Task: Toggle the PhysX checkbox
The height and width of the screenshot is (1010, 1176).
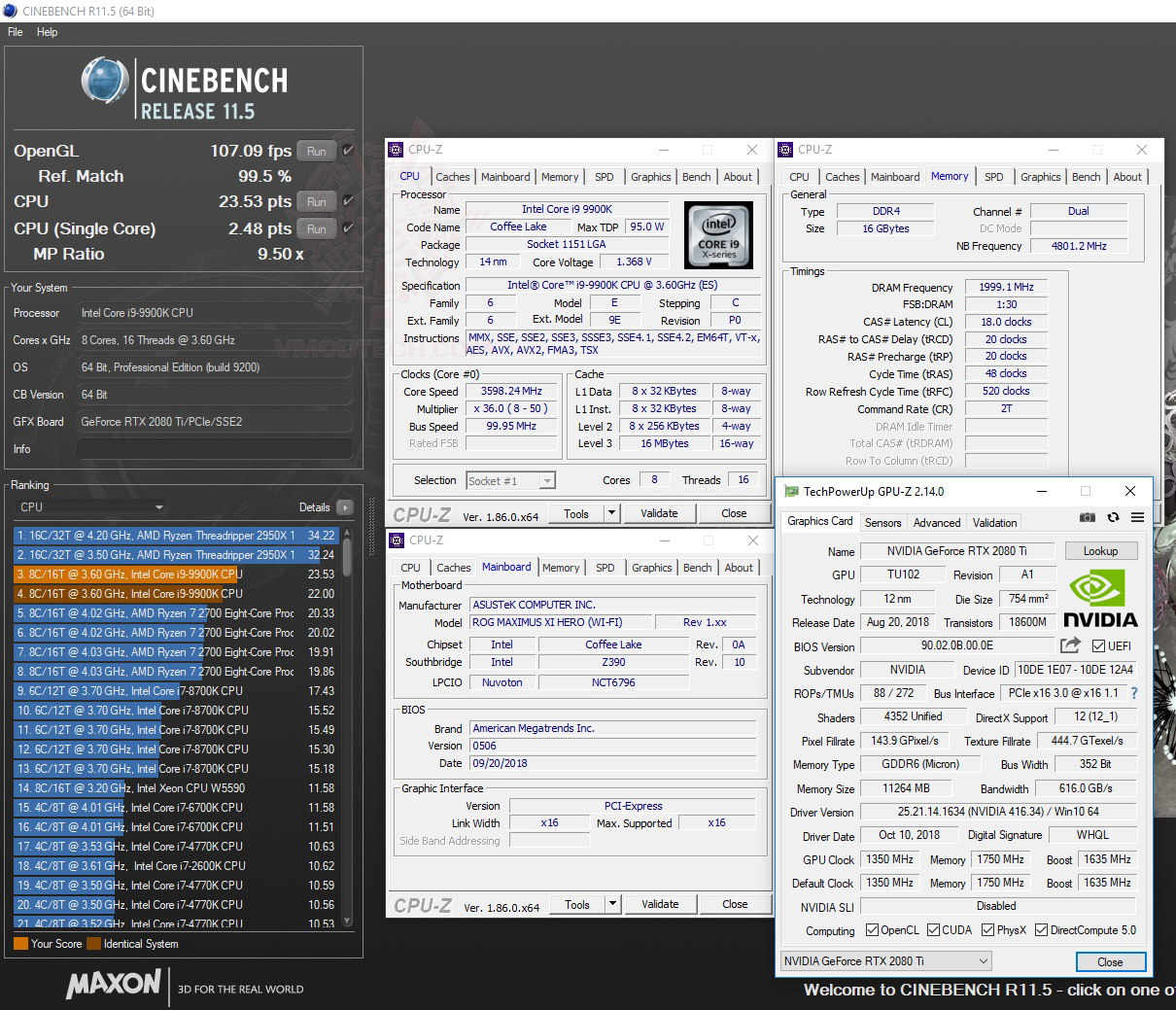Action: click(x=987, y=930)
